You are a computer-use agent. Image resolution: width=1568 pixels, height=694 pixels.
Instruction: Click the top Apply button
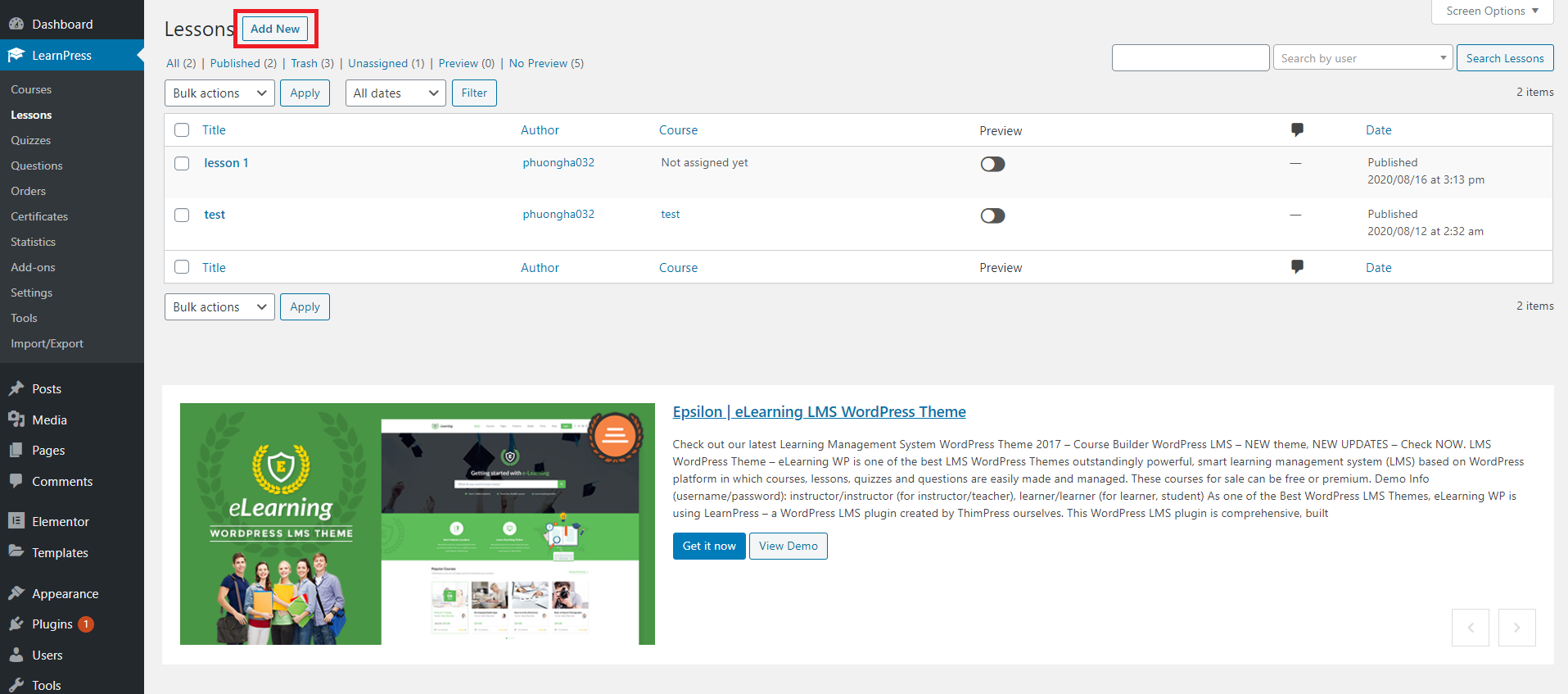[x=305, y=93]
